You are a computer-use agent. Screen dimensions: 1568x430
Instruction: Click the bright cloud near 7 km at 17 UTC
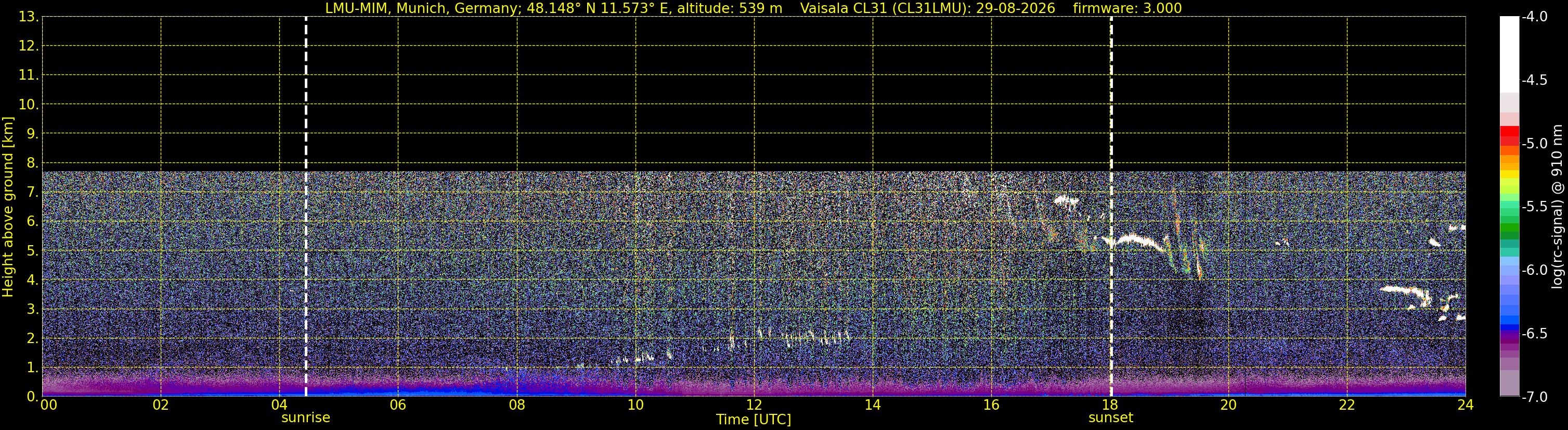pyautogui.click(x=1066, y=200)
